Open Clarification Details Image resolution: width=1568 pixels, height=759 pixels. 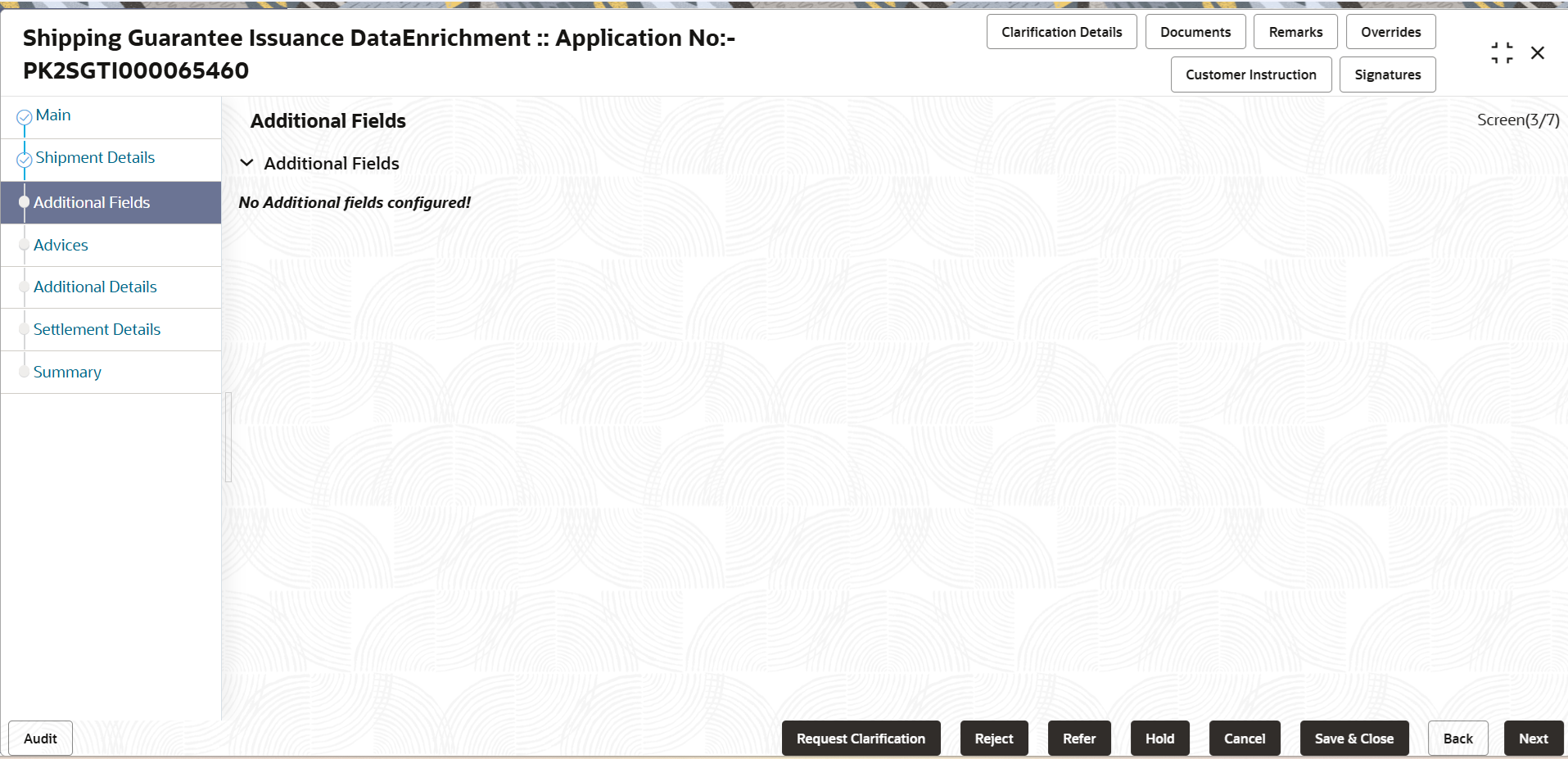pyautogui.click(x=1061, y=32)
